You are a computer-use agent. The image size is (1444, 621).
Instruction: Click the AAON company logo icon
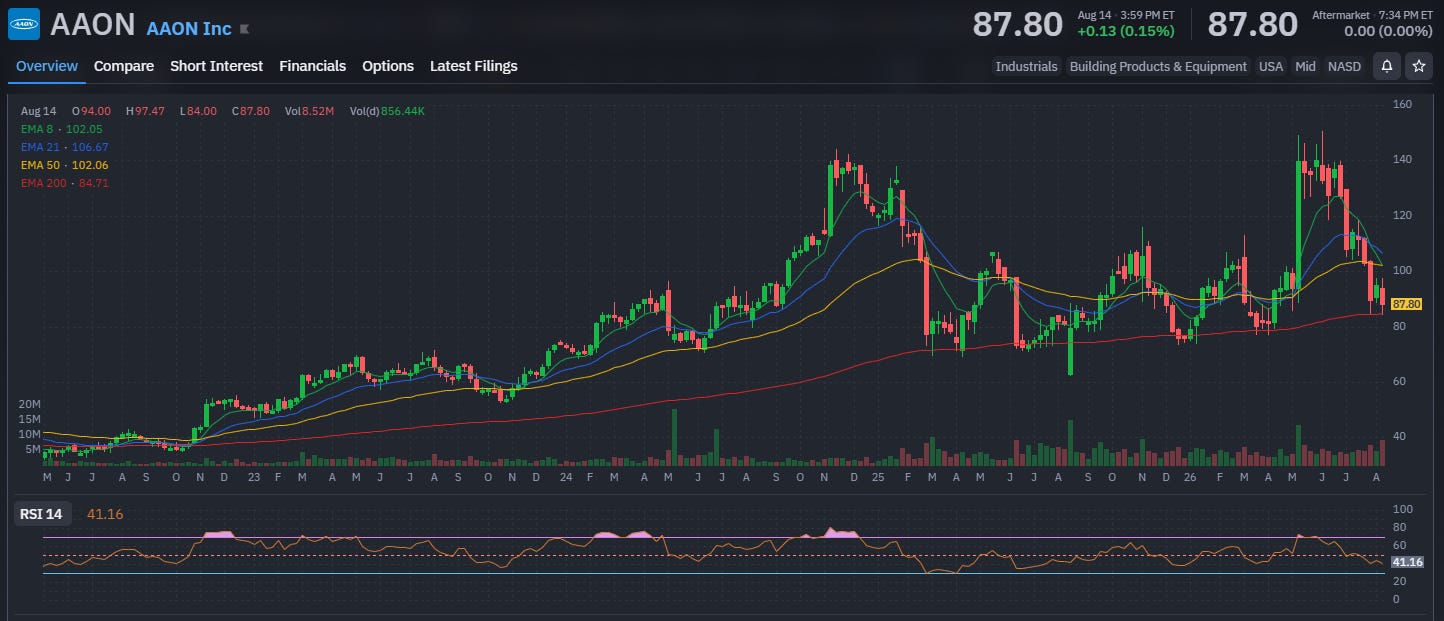pyautogui.click(x=24, y=24)
